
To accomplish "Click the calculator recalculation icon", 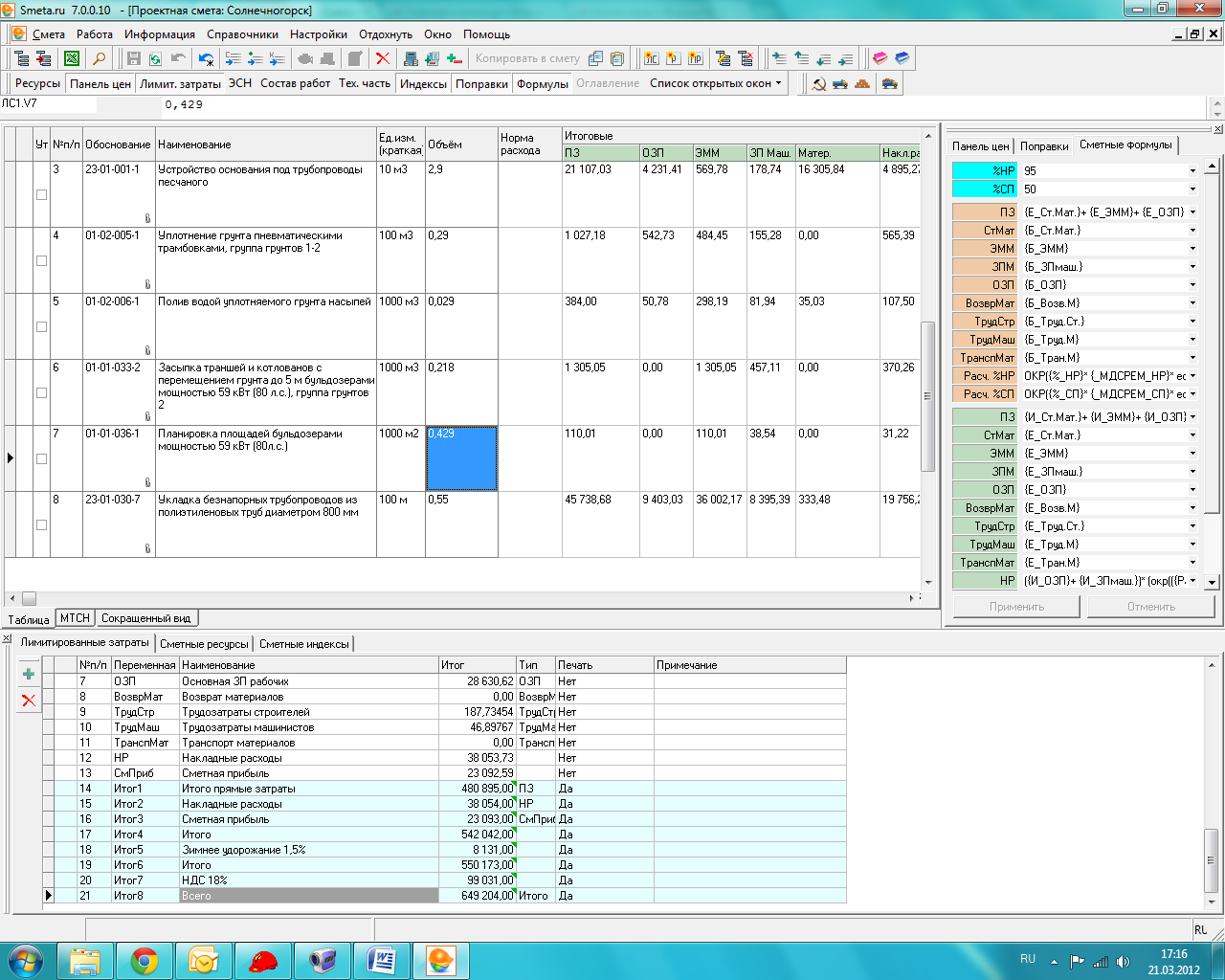I will click(x=411, y=58).
